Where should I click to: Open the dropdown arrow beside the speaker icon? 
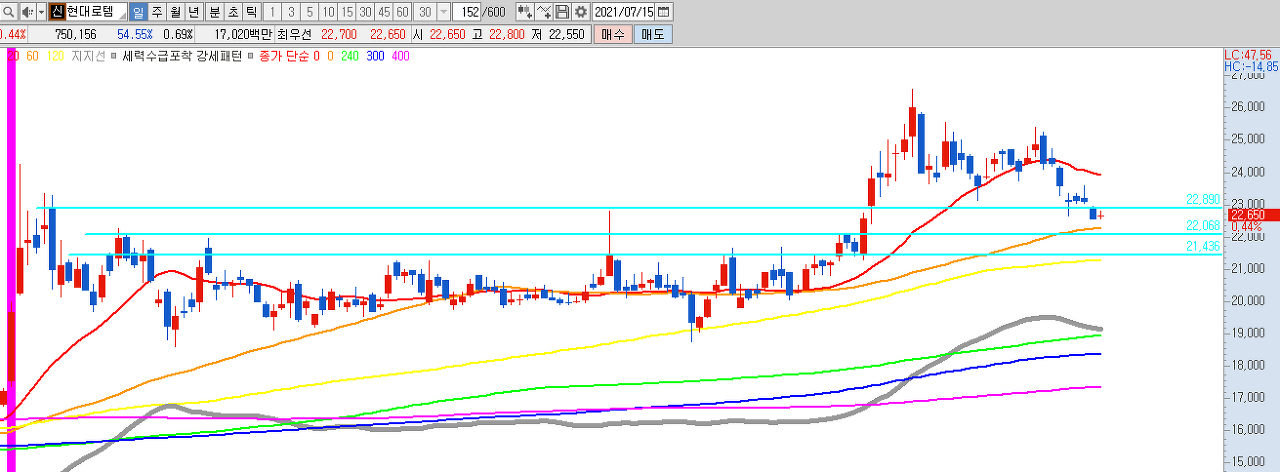(41, 12)
